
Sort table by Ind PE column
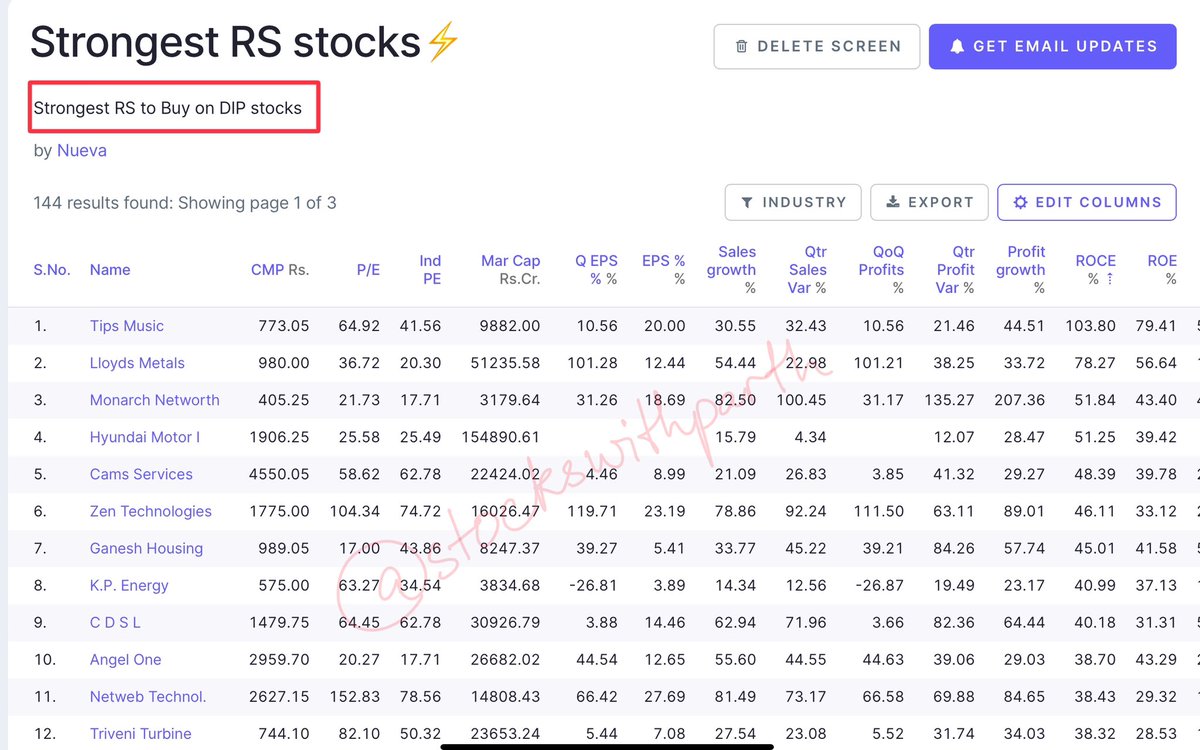coord(430,270)
